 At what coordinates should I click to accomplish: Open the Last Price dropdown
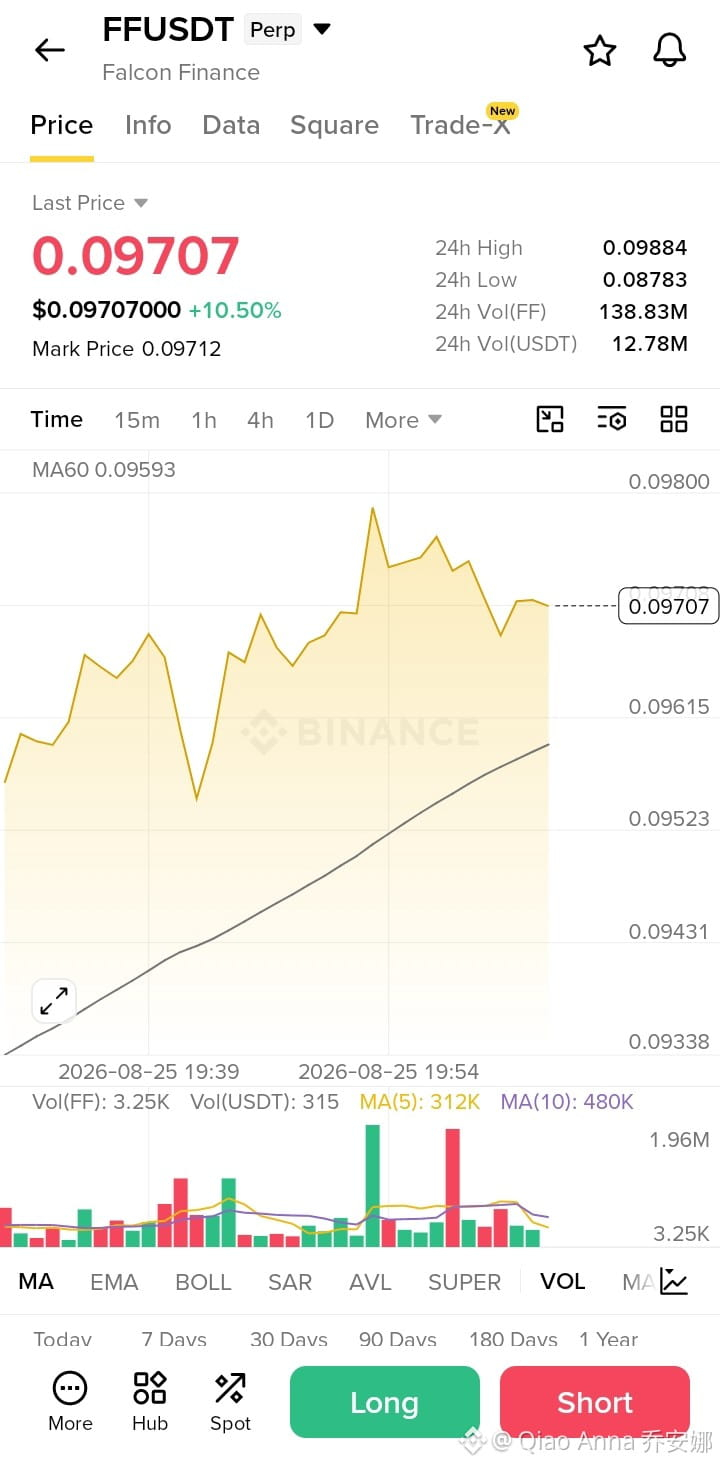pos(90,203)
